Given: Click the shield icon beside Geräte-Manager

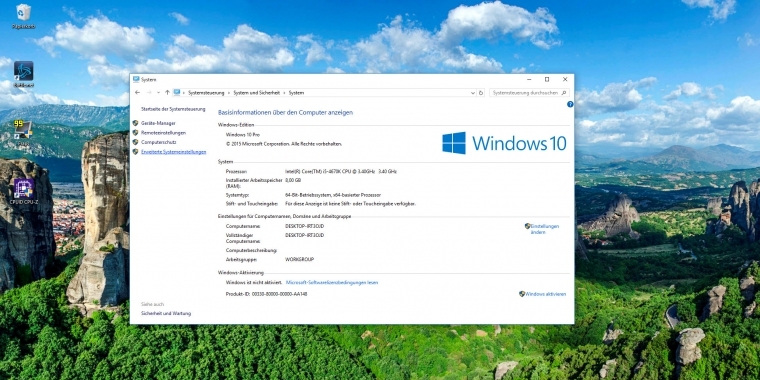Looking at the screenshot, I should coord(135,123).
